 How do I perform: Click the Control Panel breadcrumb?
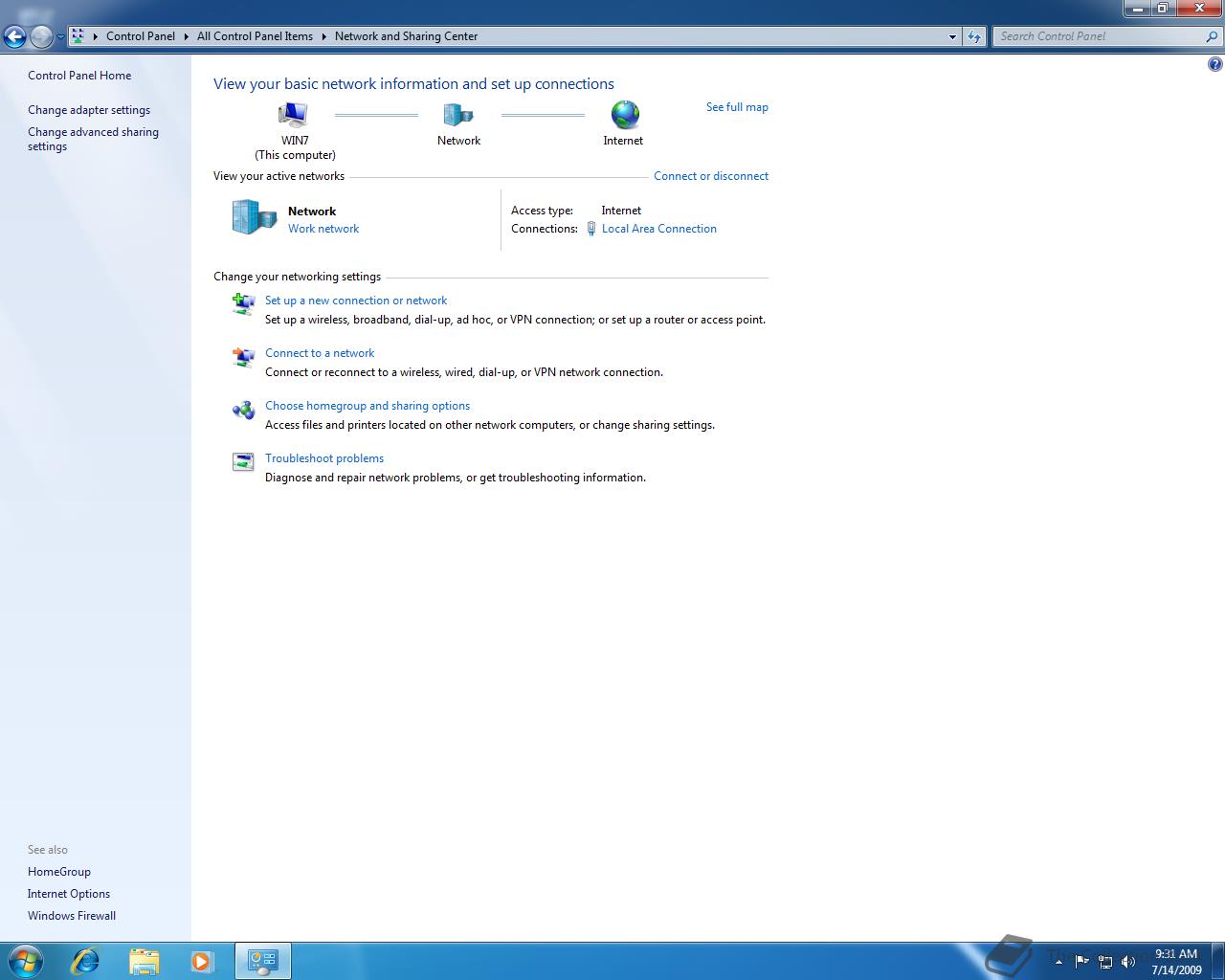coord(141,36)
